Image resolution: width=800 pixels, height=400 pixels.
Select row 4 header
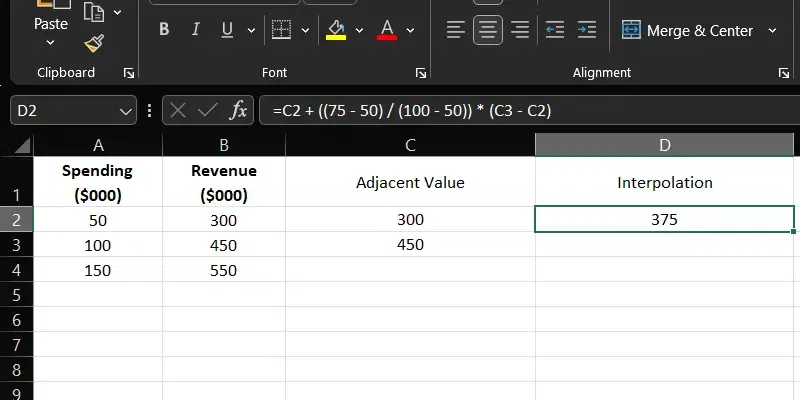pos(16,269)
